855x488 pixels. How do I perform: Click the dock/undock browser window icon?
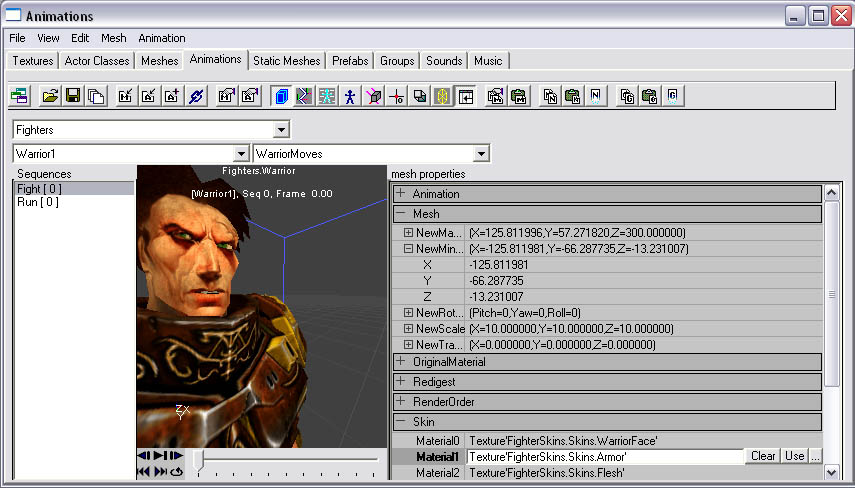pyautogui.click(x=20, y=96)
